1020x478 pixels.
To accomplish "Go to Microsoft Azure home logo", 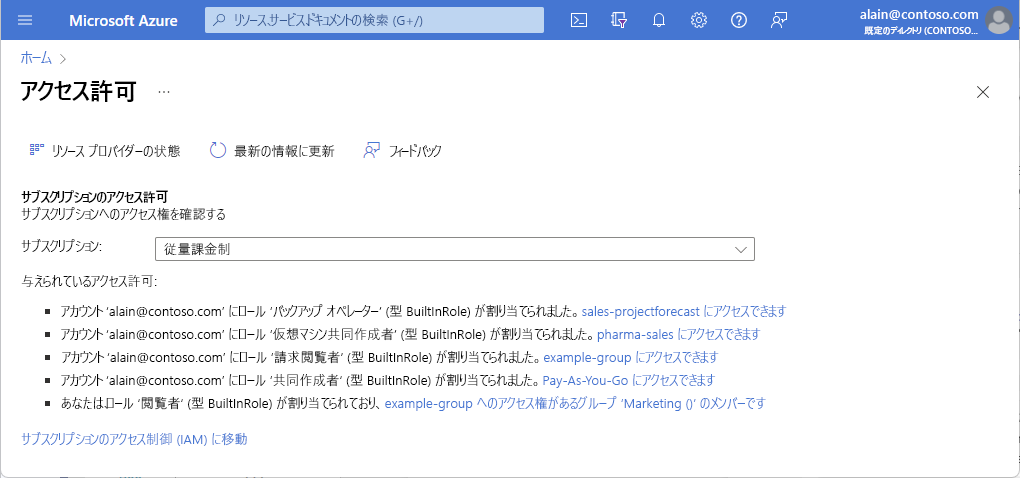I will (x=123, y=20).
